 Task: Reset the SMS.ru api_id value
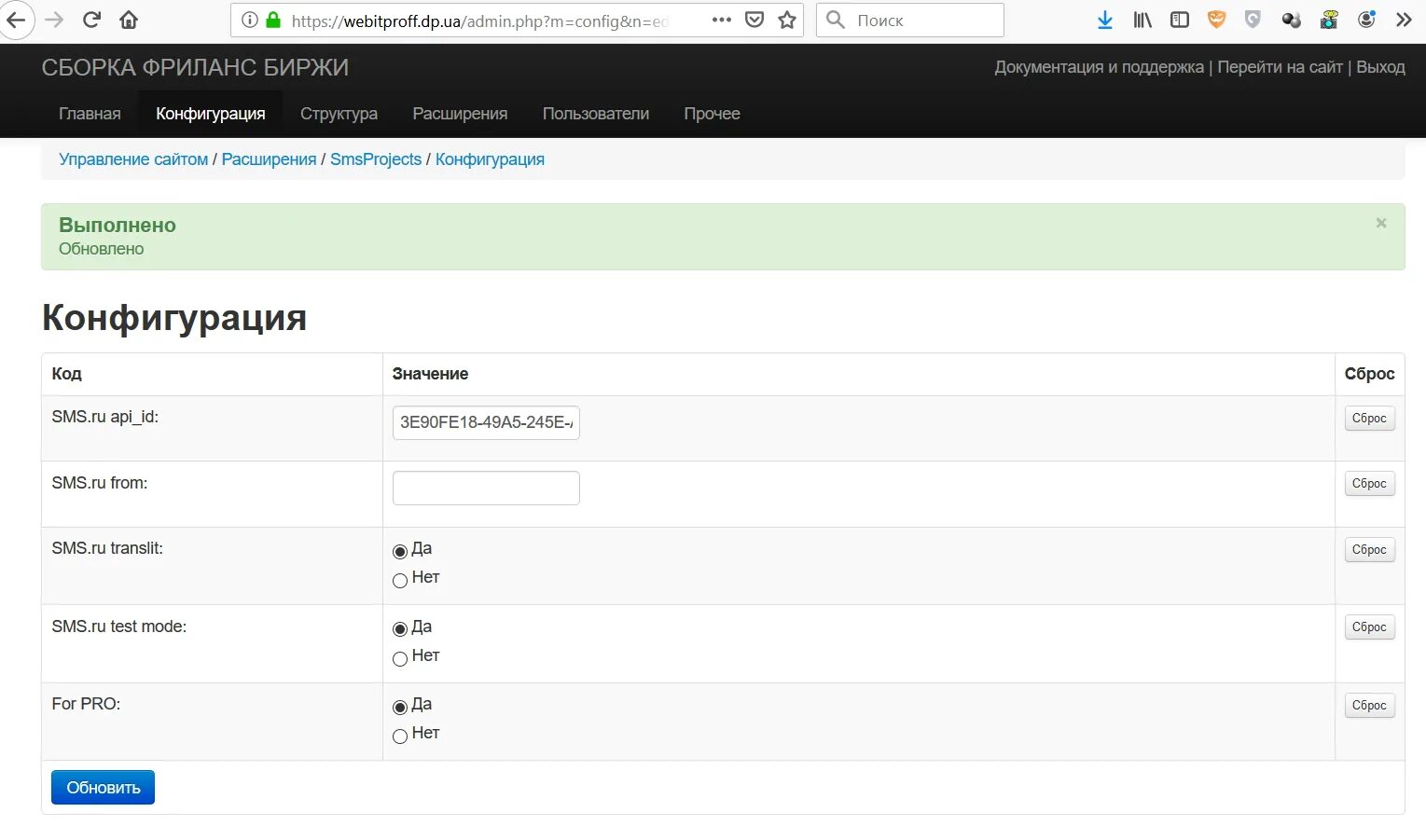point(1369,418)
